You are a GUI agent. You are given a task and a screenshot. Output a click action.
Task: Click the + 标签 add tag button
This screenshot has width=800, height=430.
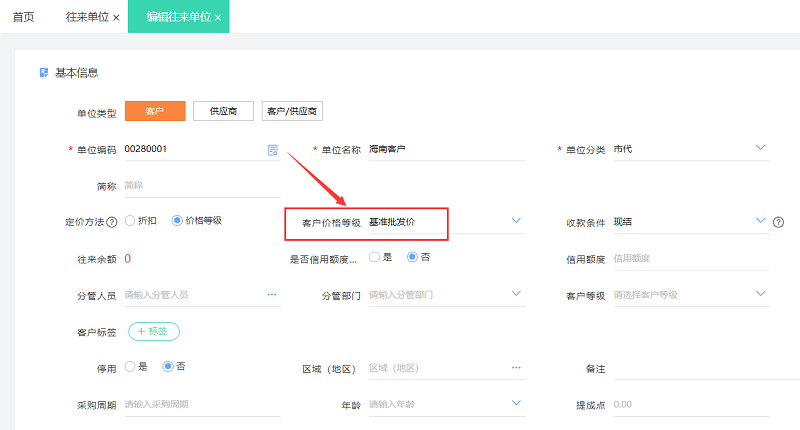pos(153,331)
